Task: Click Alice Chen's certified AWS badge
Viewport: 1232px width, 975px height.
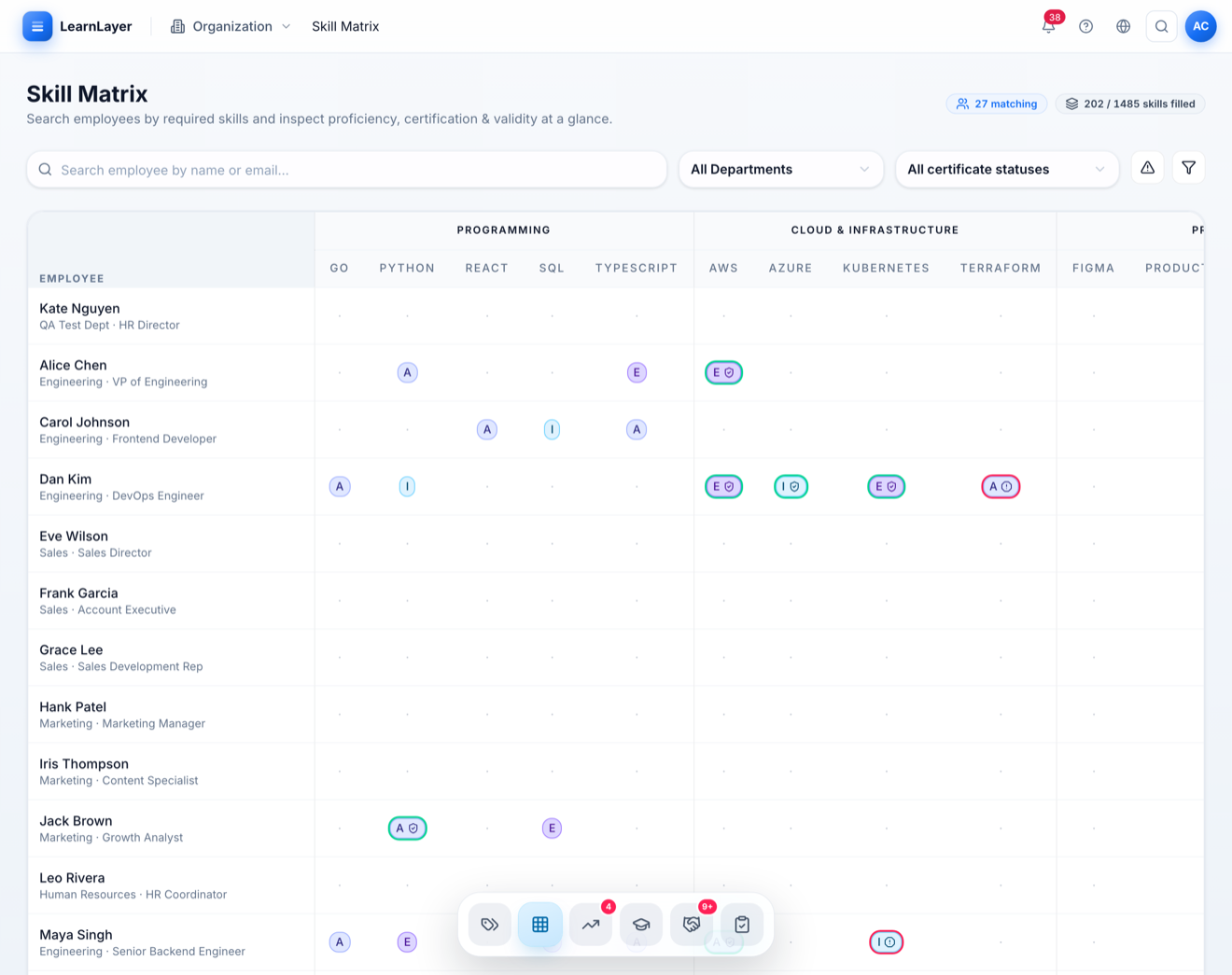Action: (723, 372)
